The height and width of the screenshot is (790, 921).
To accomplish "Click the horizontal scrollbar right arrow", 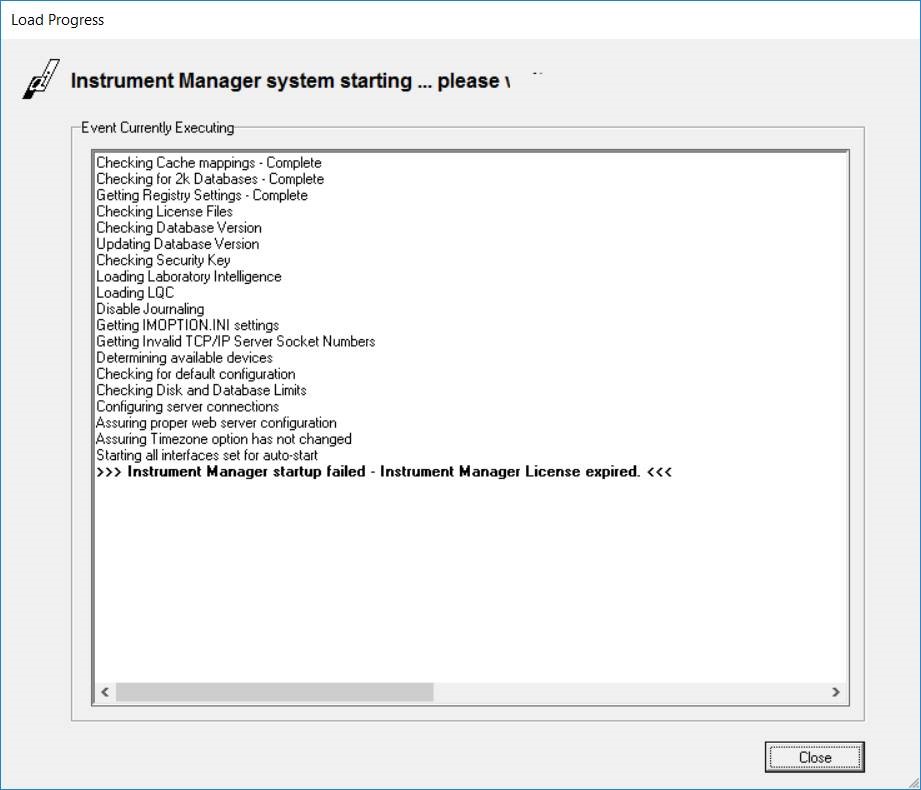I will click(838, 691).
